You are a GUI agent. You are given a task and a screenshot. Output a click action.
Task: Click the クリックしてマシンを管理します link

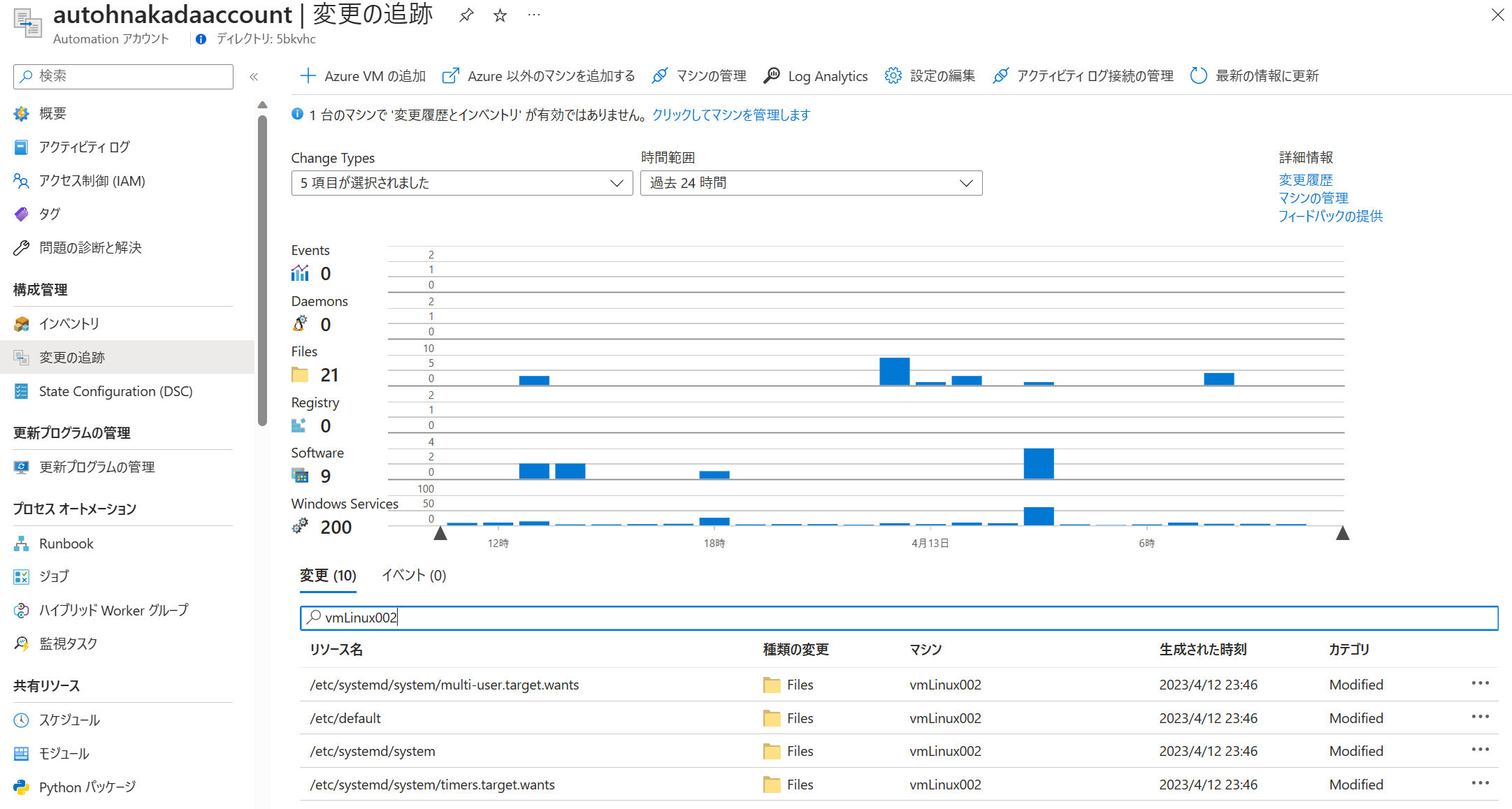click(730, 115)
